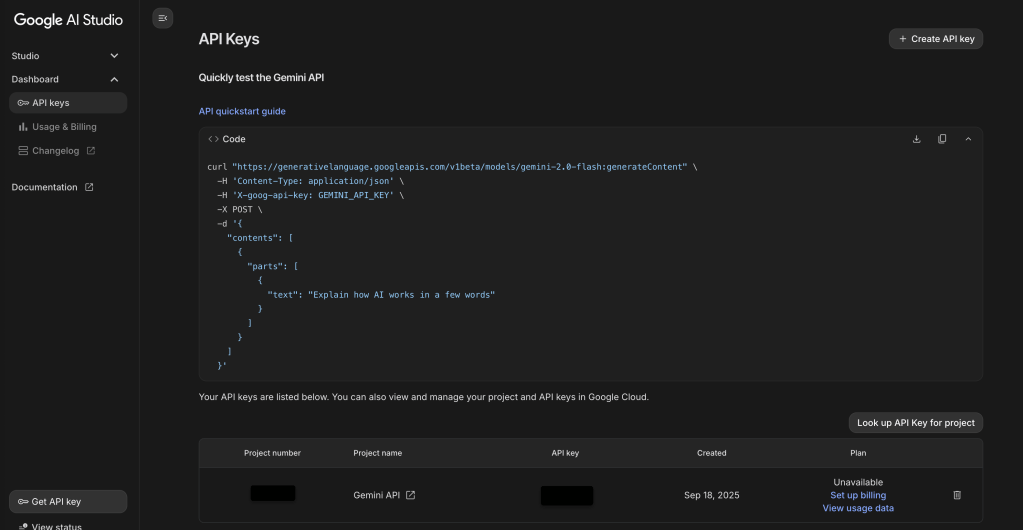Open the API quickstart guide link

coord(242,111)
